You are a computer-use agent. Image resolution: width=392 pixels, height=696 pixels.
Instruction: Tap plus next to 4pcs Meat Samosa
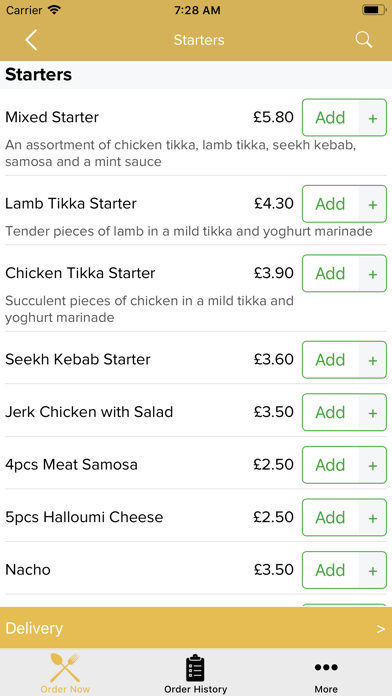click(373, 465)
